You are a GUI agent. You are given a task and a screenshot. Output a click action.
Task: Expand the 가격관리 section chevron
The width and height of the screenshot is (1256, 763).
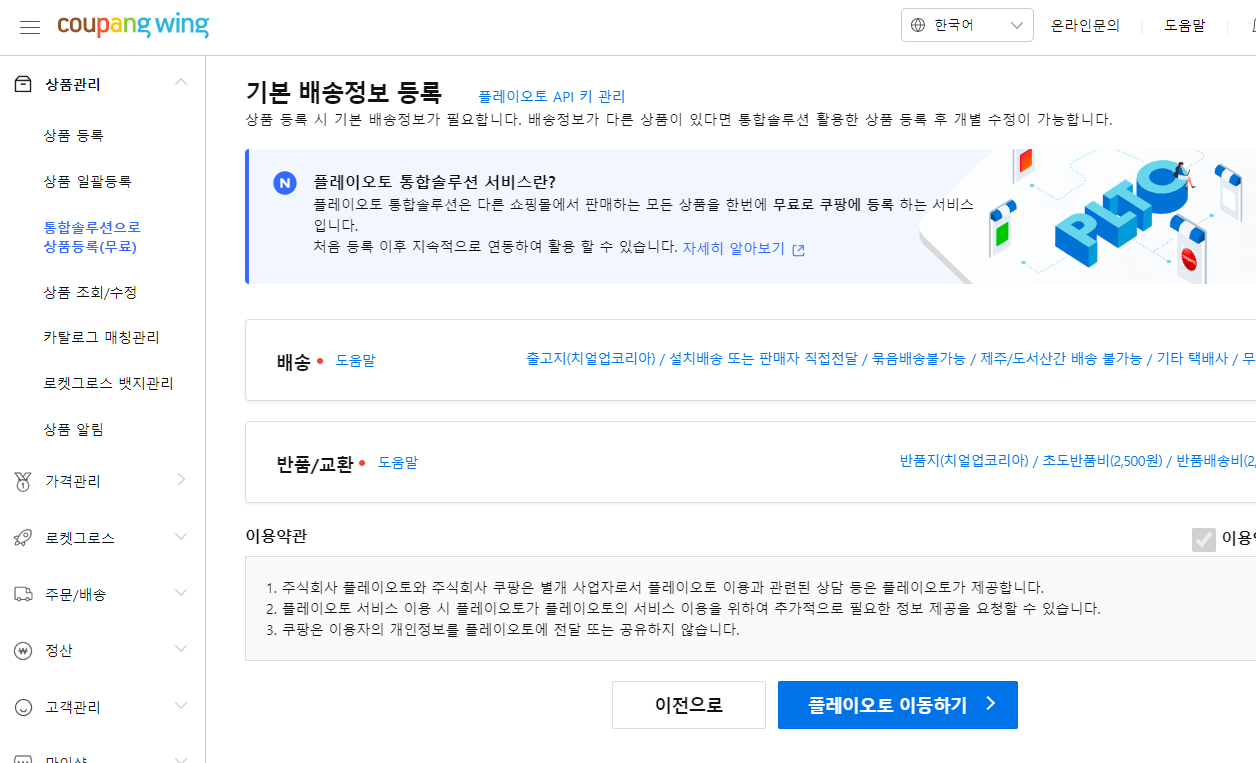(x=181, y=480)
